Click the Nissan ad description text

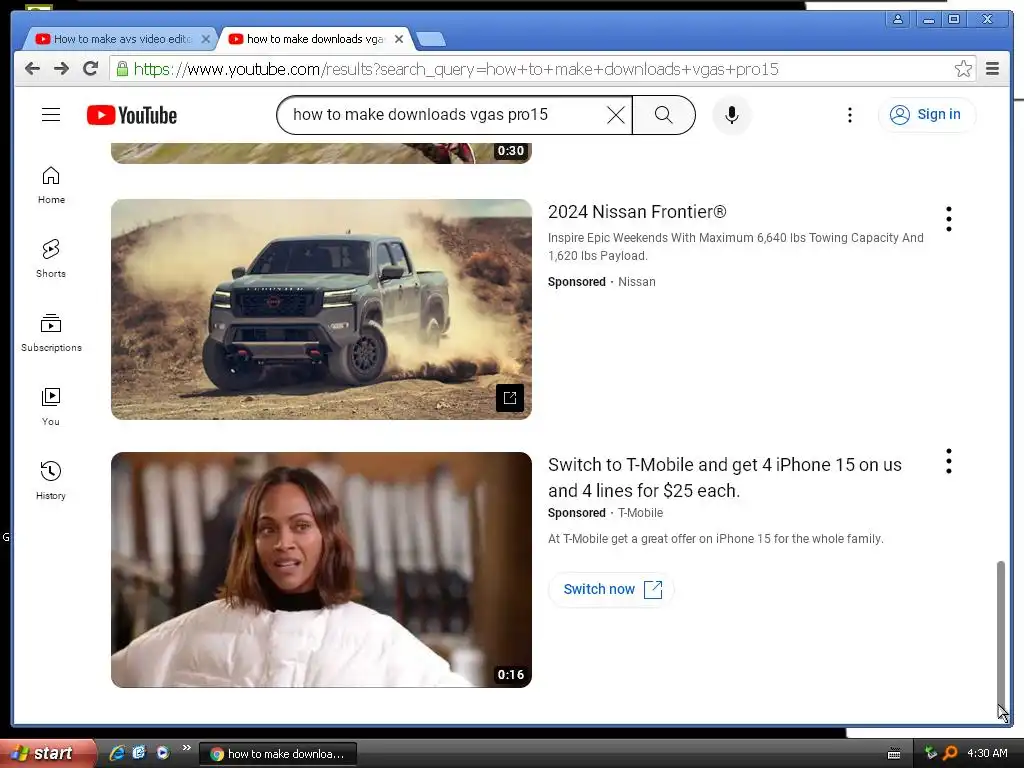pyautogui.click(x=735, y=247)
